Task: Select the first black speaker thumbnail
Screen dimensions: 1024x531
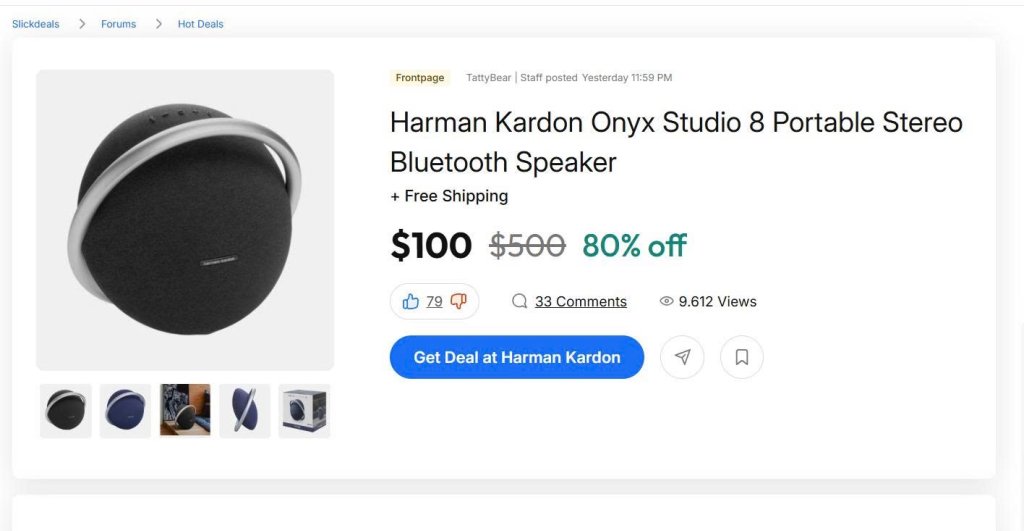Action: (66, 411)
